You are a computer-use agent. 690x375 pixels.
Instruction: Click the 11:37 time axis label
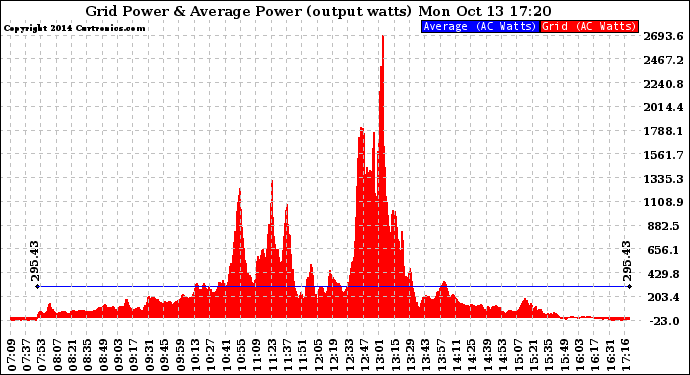pos(286,354)
